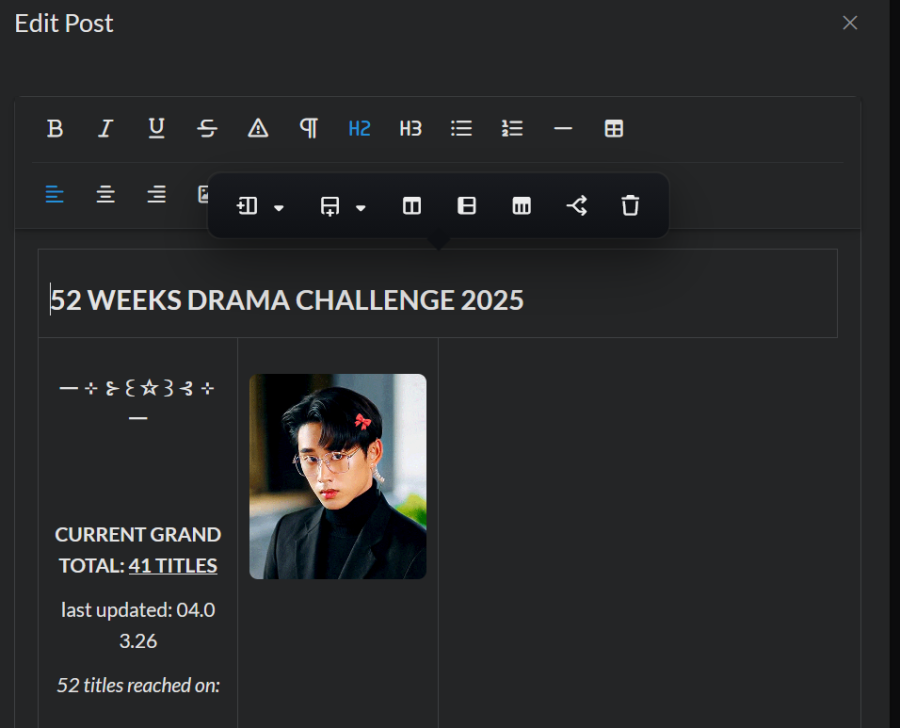The height and width of the screenshot is (728, 900).
Task: Apply strikethrough formatting
Action: [207, 128]
